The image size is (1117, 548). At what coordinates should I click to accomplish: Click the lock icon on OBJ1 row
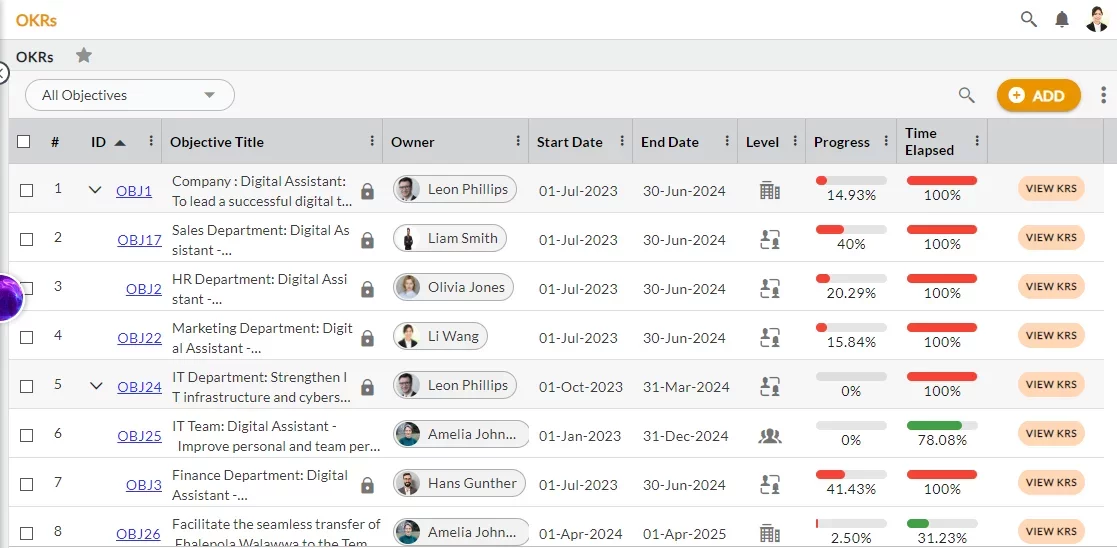click(x=367, y=191)
